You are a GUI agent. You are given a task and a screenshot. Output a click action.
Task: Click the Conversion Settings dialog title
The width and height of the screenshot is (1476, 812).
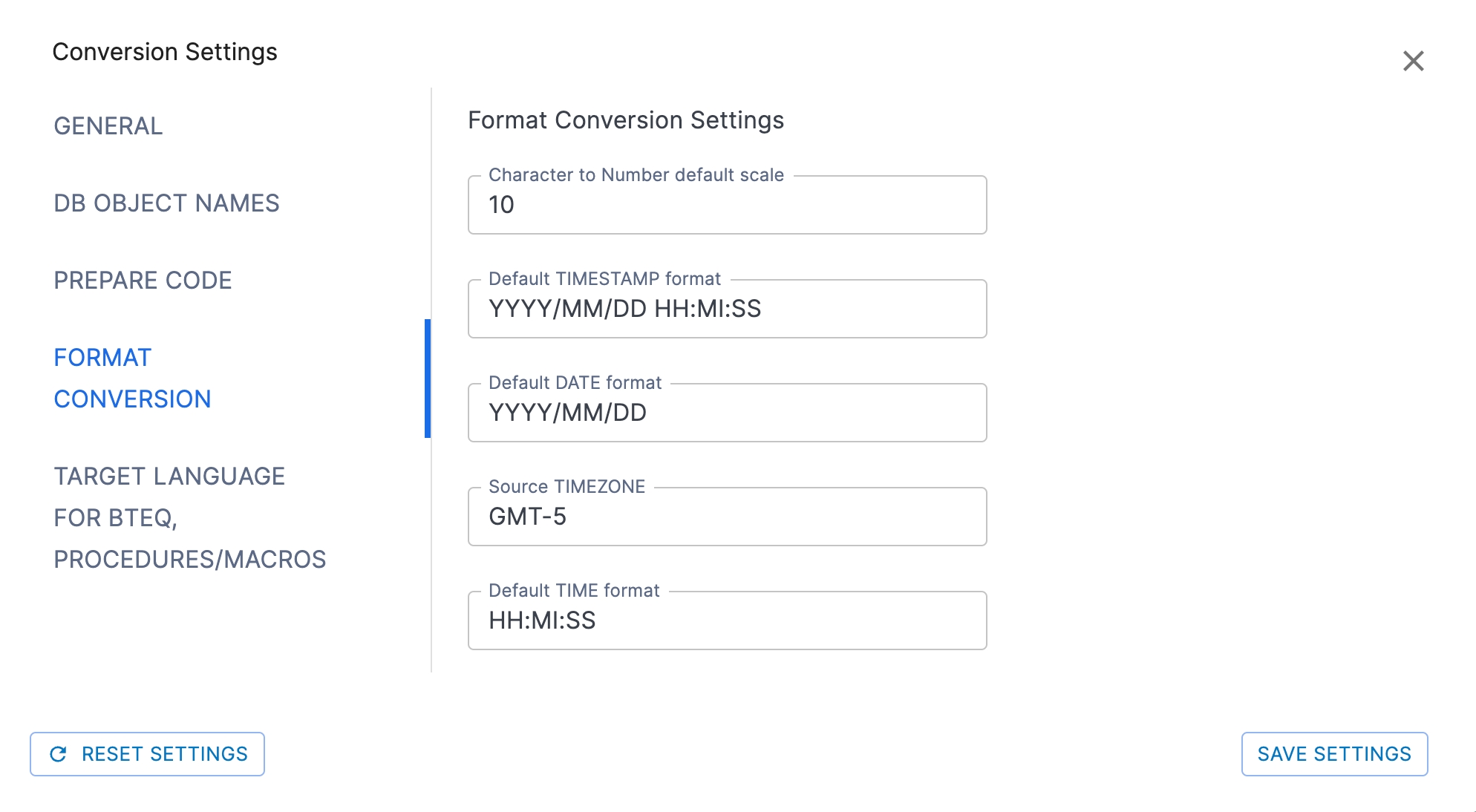click(165, 52)
